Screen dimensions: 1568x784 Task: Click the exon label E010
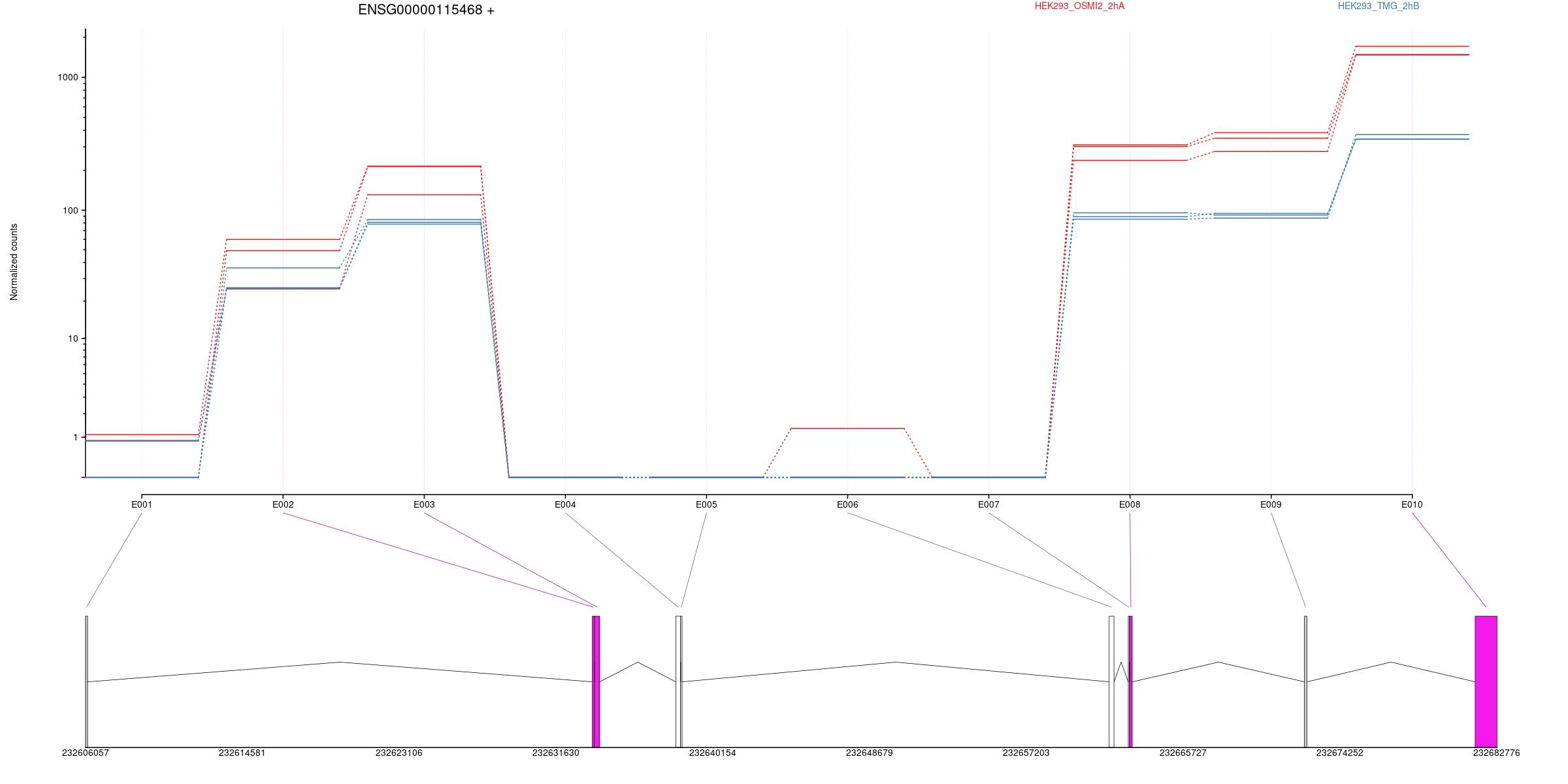pyautogui.click(x=1412, y=504)
